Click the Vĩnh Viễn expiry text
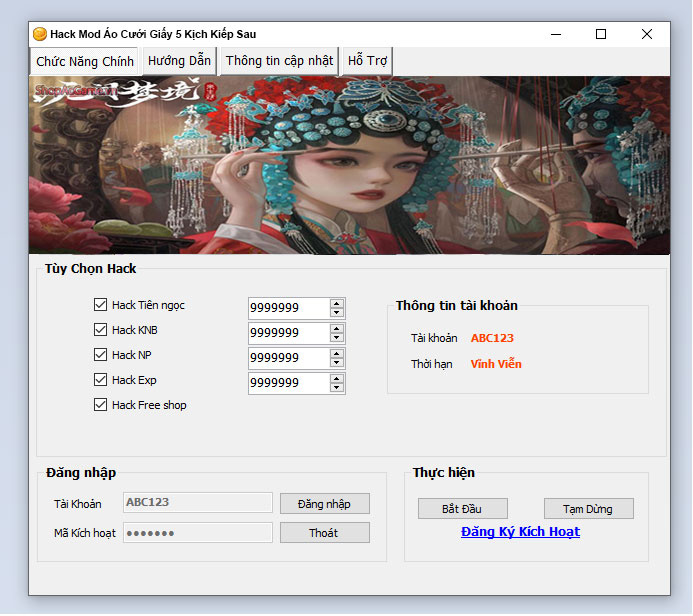The height and width of the screenshot is (616, 693). 496,364
